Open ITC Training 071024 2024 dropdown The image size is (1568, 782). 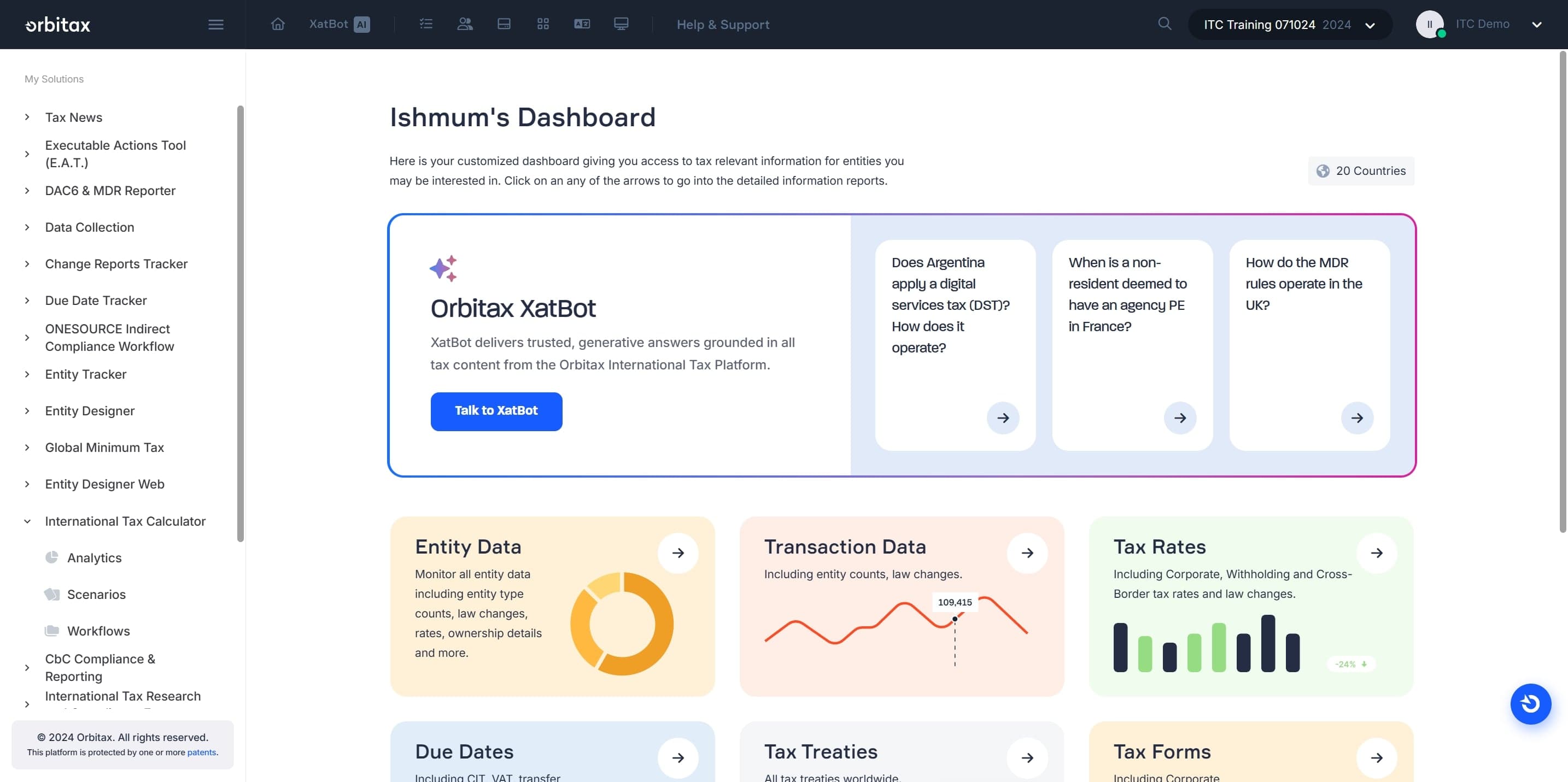[x=1290, y=25]
